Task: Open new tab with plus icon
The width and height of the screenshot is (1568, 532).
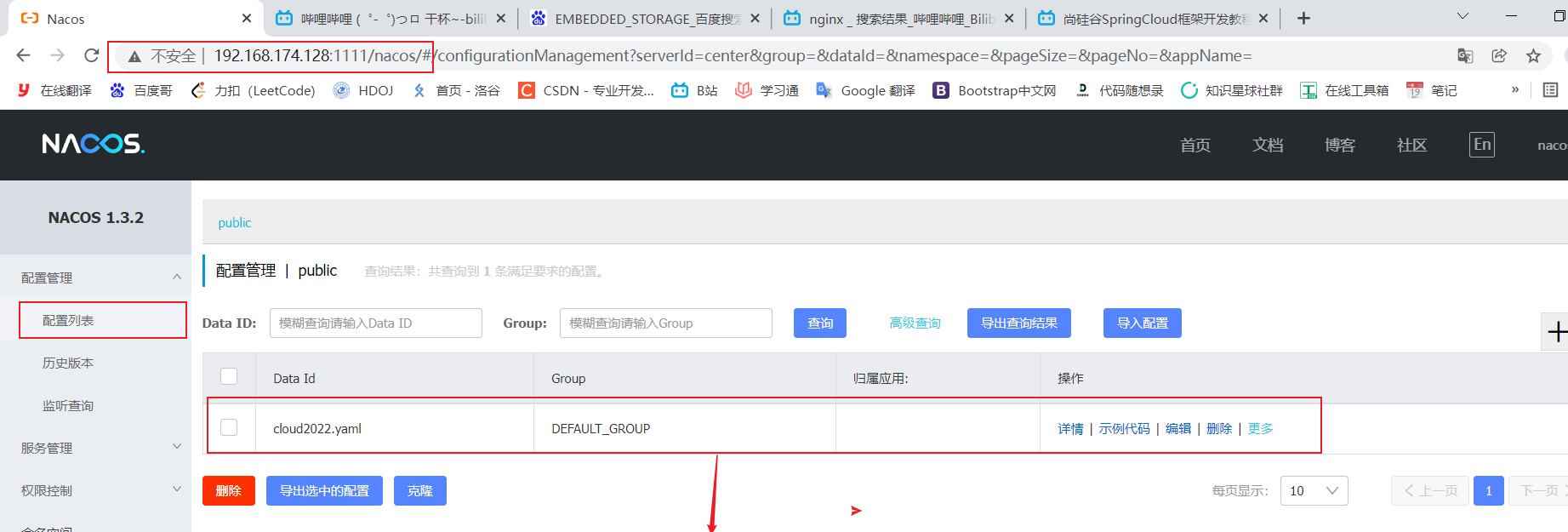Action: [1303, 18]
